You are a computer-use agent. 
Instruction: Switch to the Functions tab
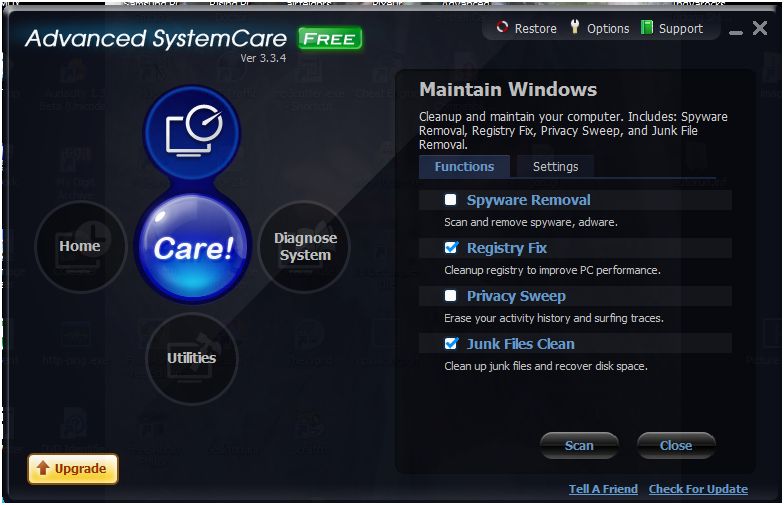click(x=464, y=166)
